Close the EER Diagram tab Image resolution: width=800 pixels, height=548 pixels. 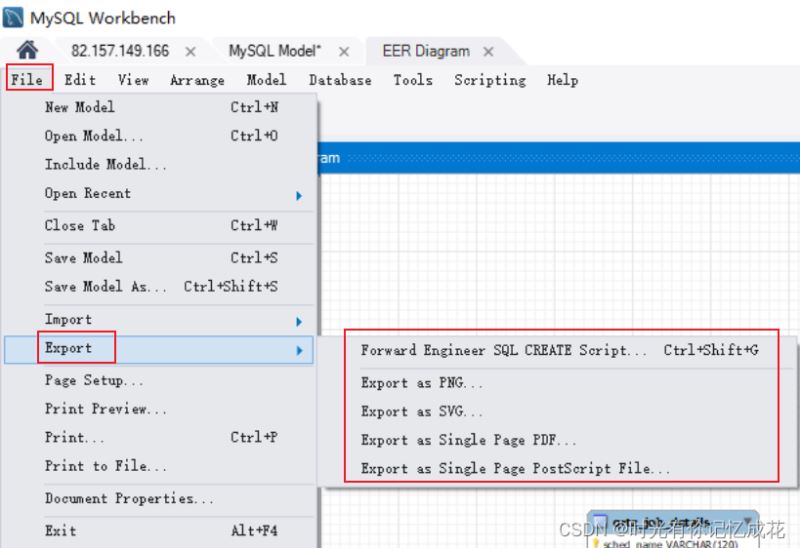[x=488, y=52]
